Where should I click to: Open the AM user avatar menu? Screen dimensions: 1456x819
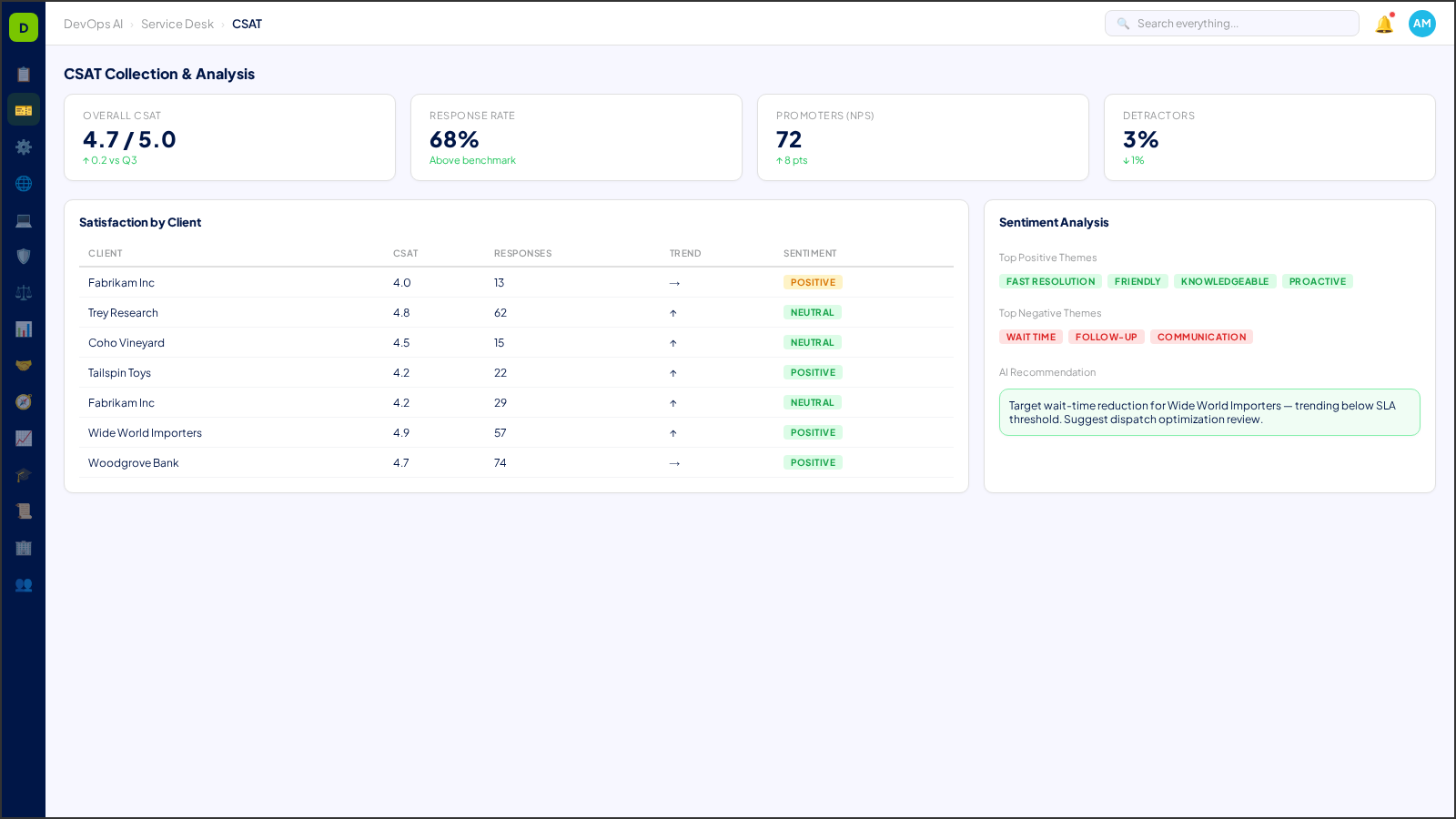point(1421,24)
